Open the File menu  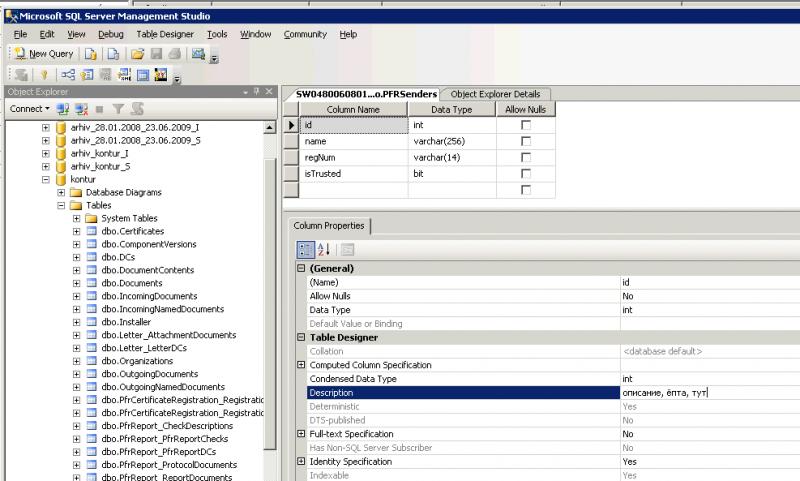tap(20, 34)
